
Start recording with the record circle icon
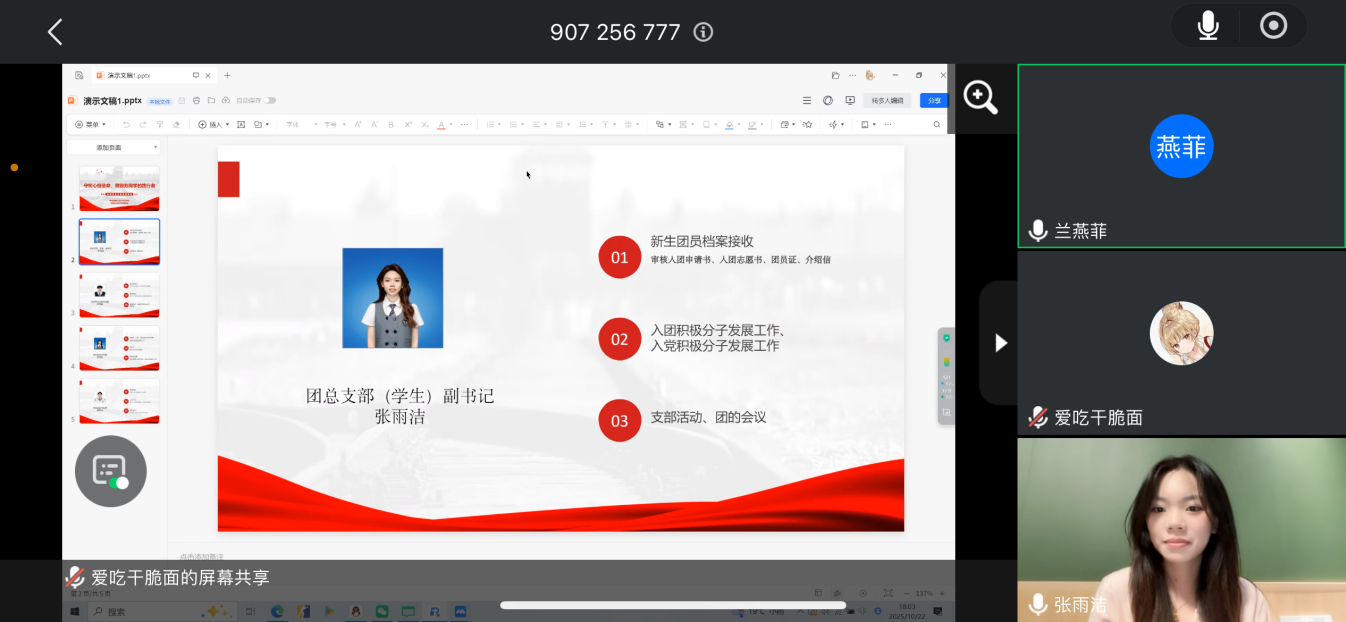(x=1273, y=26)
